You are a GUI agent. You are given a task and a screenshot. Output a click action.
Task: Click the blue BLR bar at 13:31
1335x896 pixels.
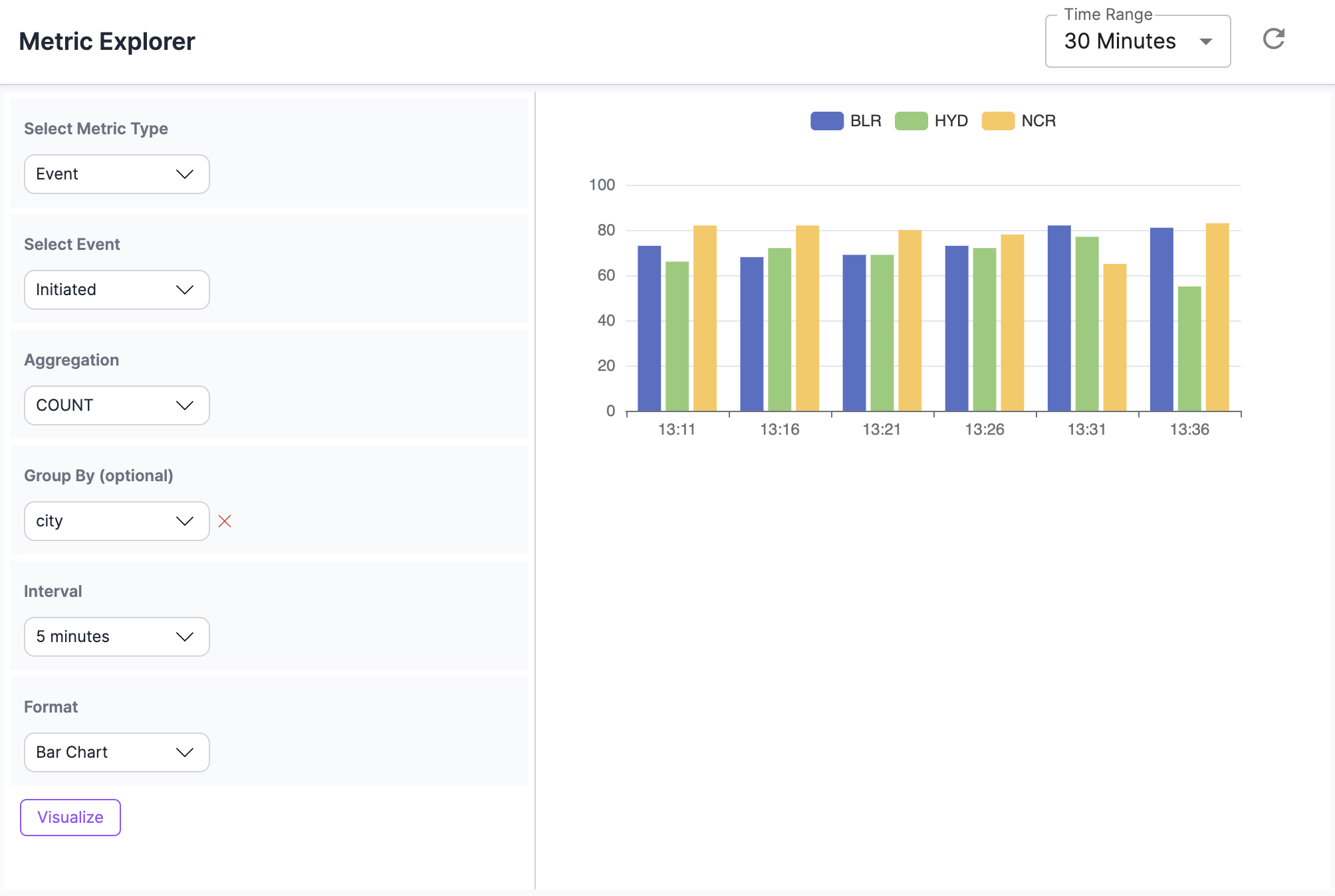[1059, 319]
